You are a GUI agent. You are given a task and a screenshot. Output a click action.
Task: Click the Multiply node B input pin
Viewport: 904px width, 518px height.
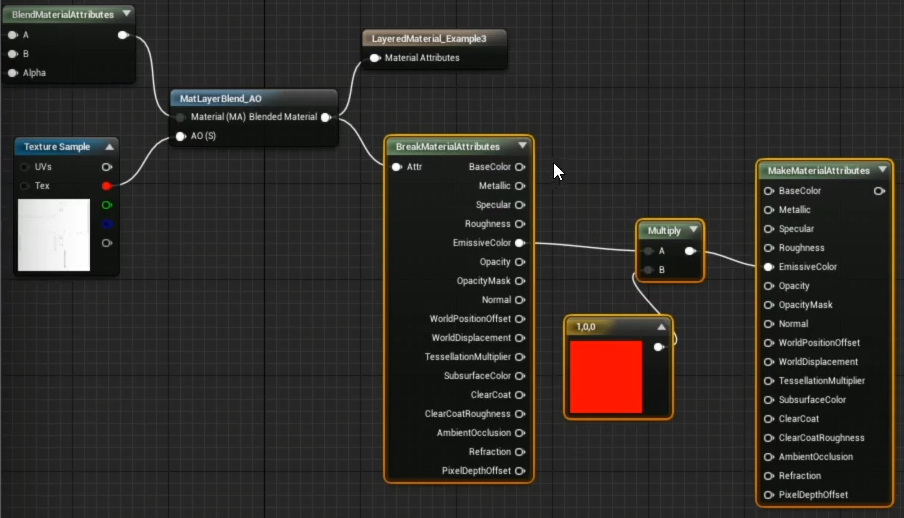pos(649,270)
